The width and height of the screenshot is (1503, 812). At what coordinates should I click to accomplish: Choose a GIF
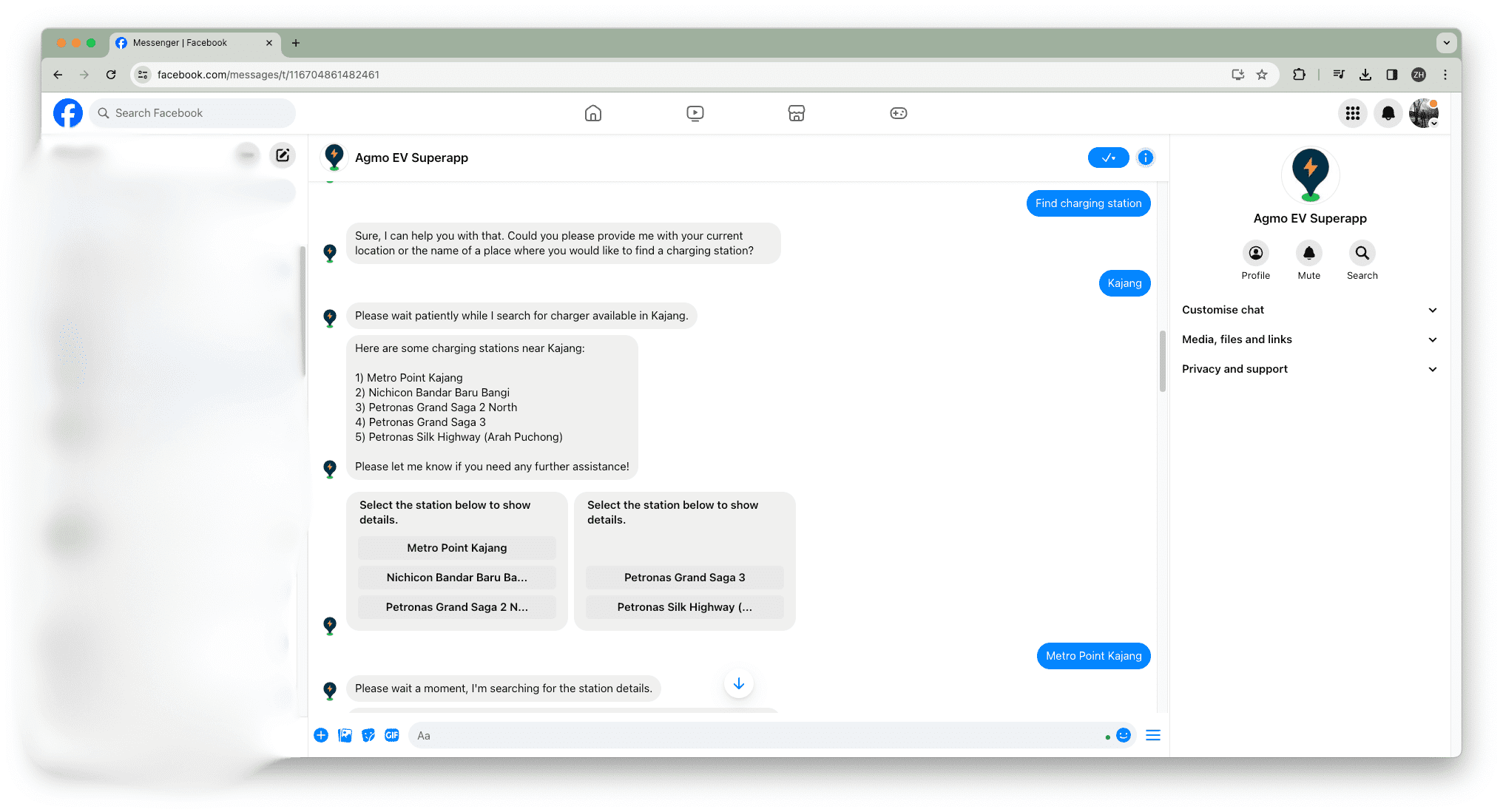(x=392, y=735)
